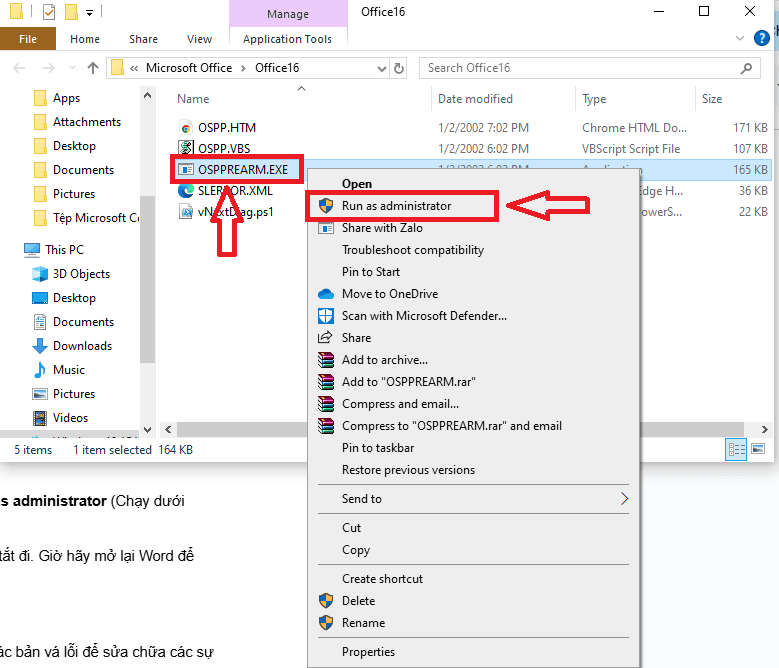
Task: Click the OSPP.HTM Chrome file icon
Action: point(186,128)
